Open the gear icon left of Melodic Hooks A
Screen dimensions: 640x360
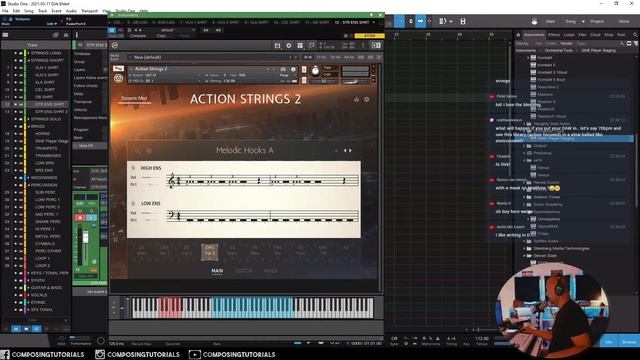pyautogui.click(x=149, y=151)
